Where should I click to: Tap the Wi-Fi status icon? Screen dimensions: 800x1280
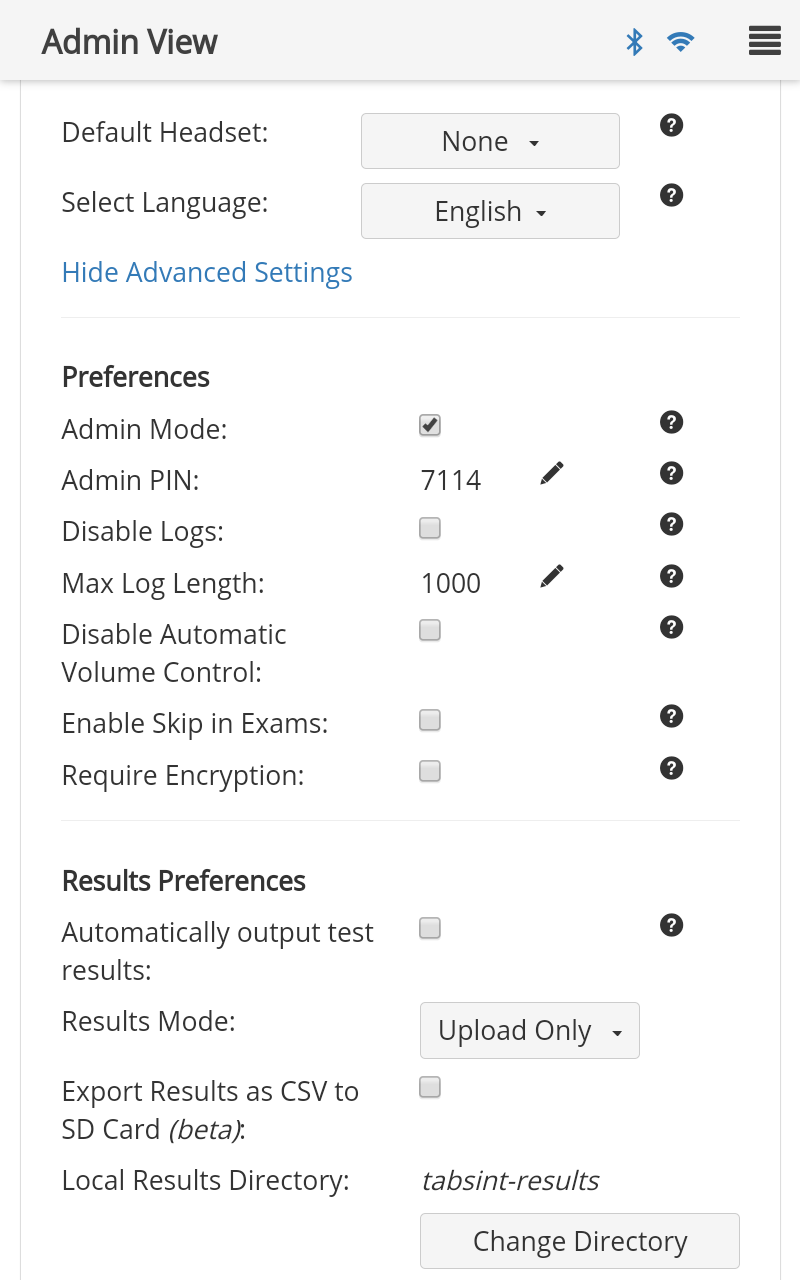[x=681, y=41]
